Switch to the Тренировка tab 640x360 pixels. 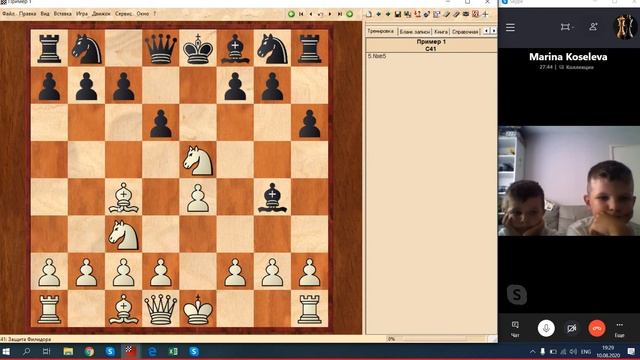[380, 31]
